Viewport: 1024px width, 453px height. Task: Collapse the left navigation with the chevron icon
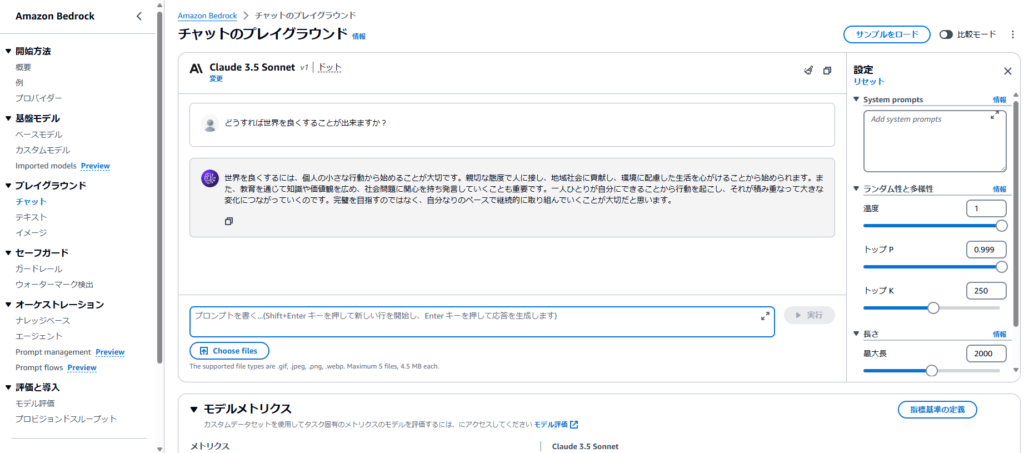click(139, 16)
